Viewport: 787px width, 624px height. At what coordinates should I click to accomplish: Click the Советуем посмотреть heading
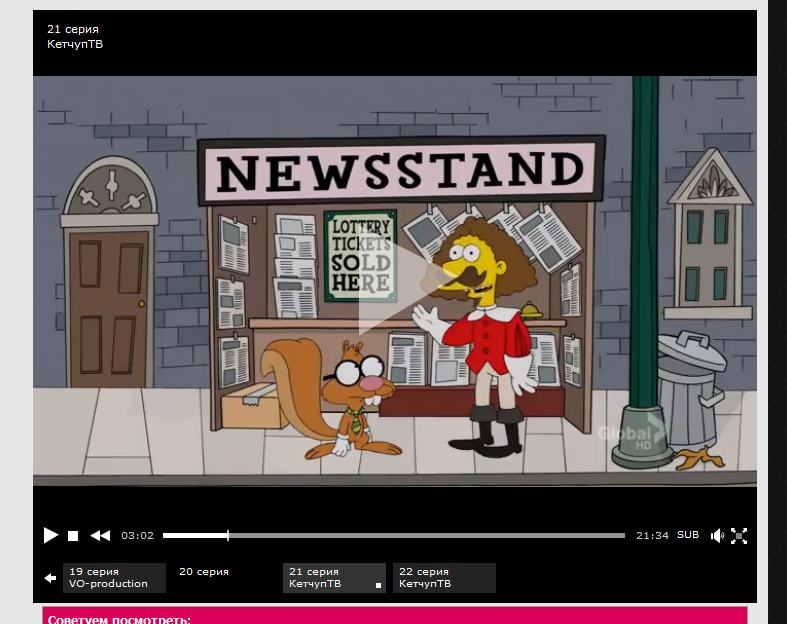coord(119,619)
